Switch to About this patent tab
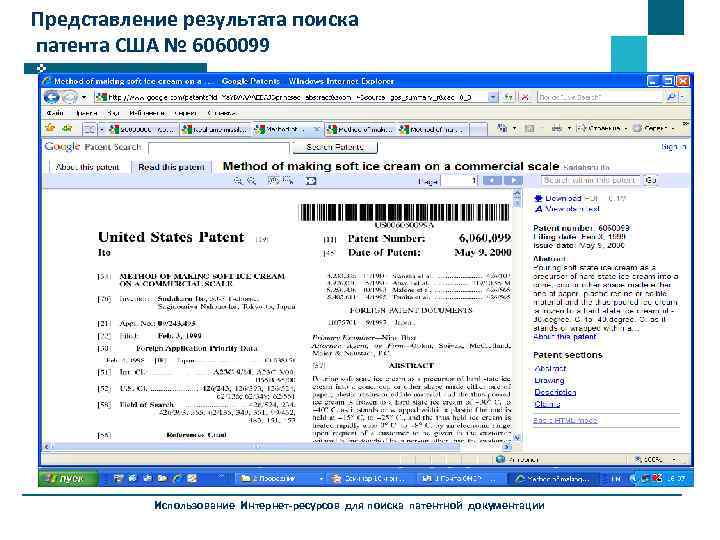The width and height of the screenshot is (720, 540). click(87, 167)
